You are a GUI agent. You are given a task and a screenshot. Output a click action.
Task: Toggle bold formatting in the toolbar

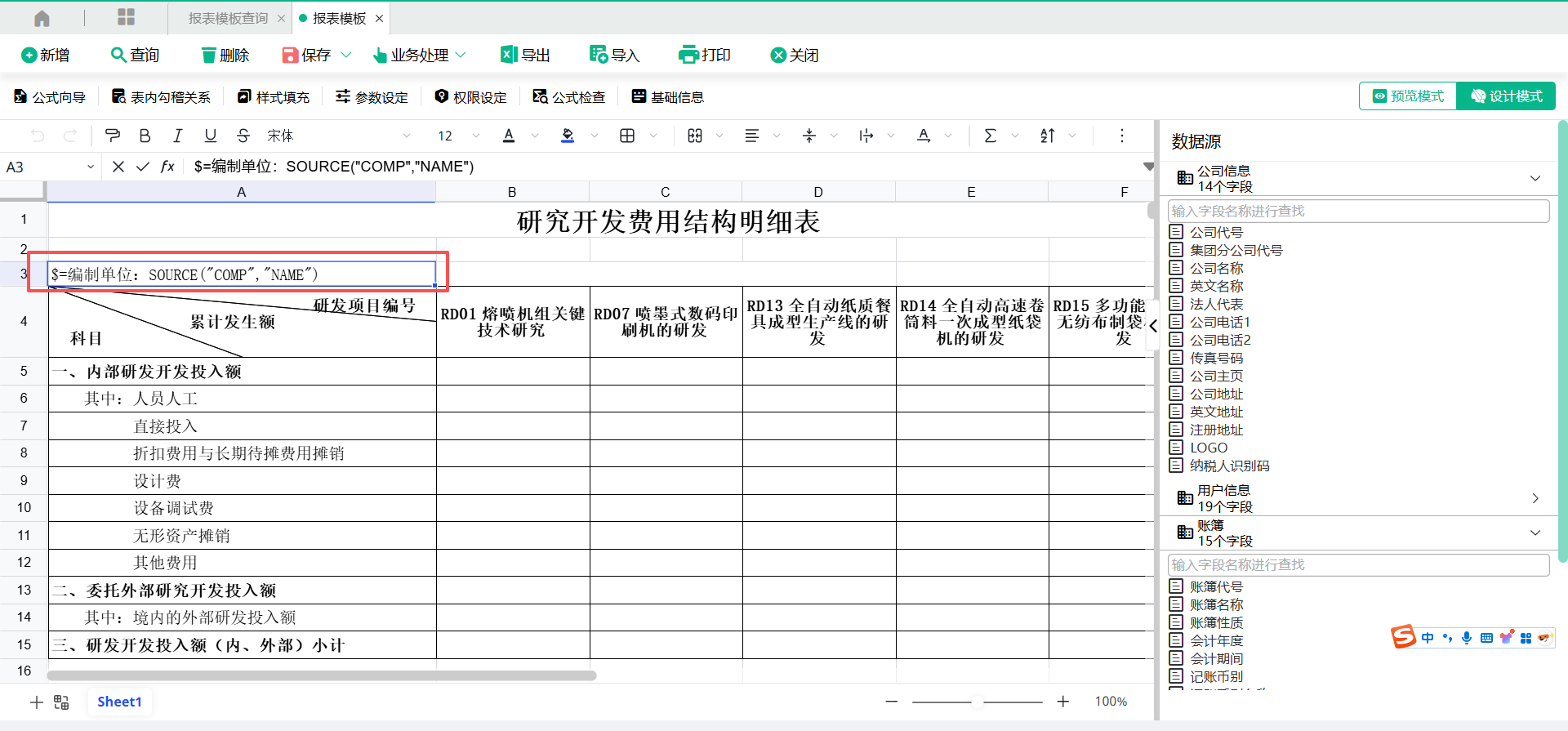pos(145,136)
